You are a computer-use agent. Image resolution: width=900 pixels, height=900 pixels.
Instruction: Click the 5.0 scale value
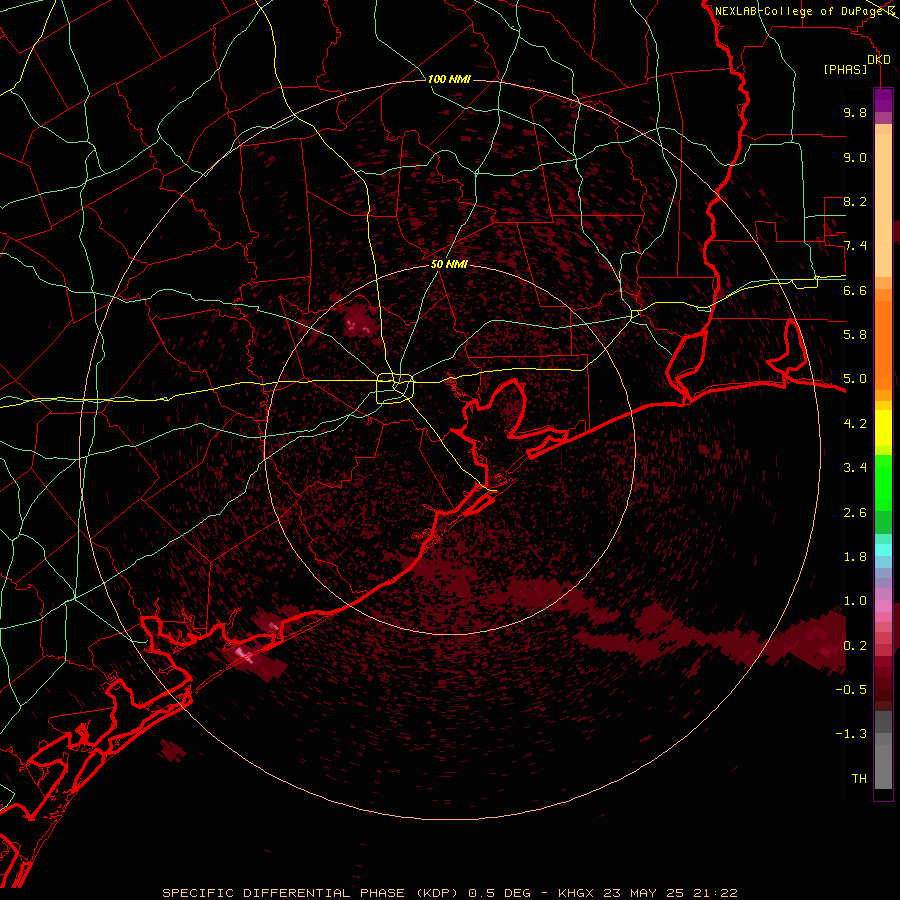click(855, 379)
